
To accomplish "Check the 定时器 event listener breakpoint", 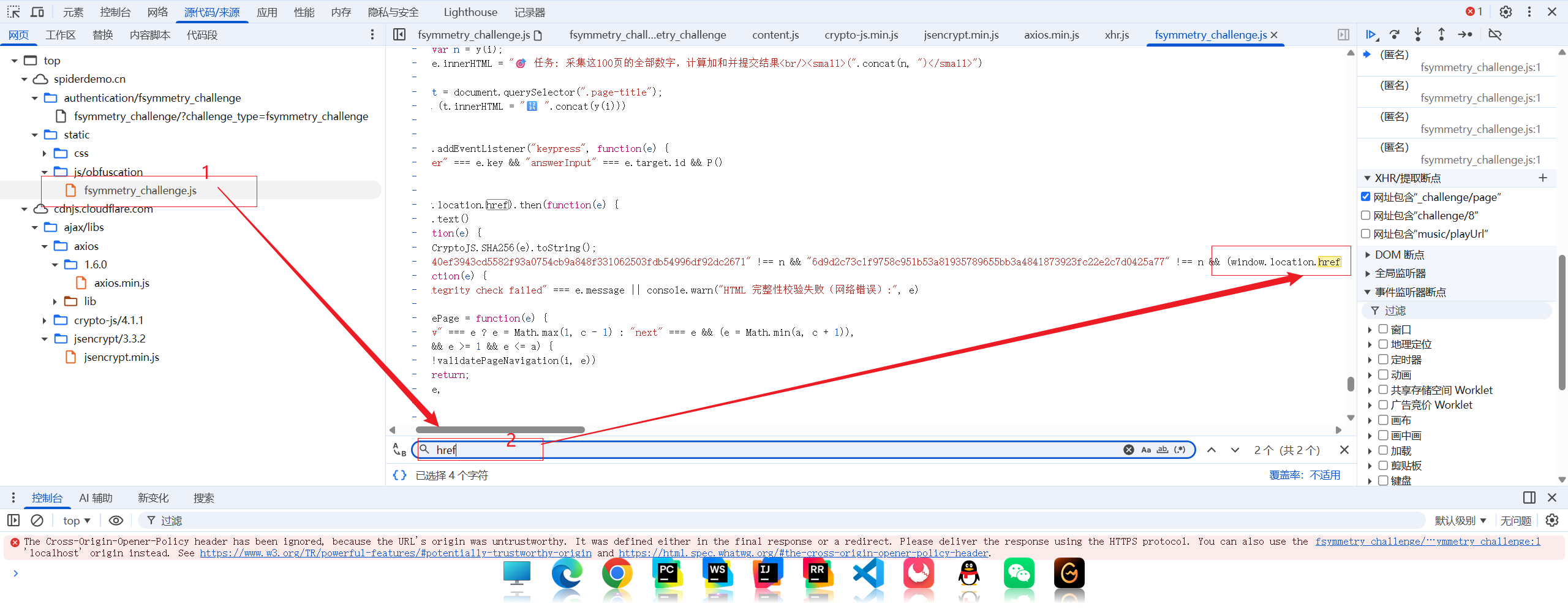I will coord(1383,360).
